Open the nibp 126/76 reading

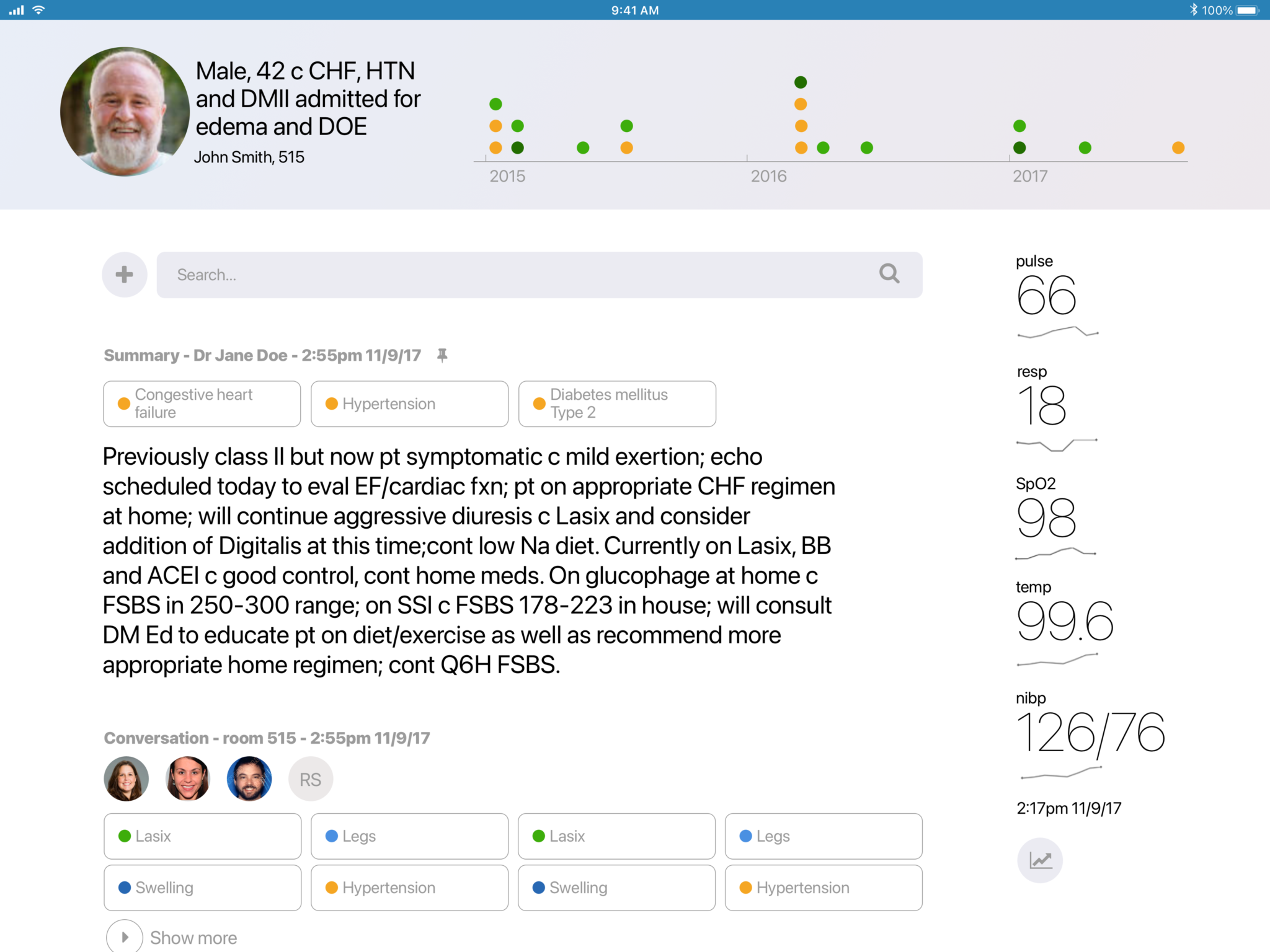tap(1090, 733)
